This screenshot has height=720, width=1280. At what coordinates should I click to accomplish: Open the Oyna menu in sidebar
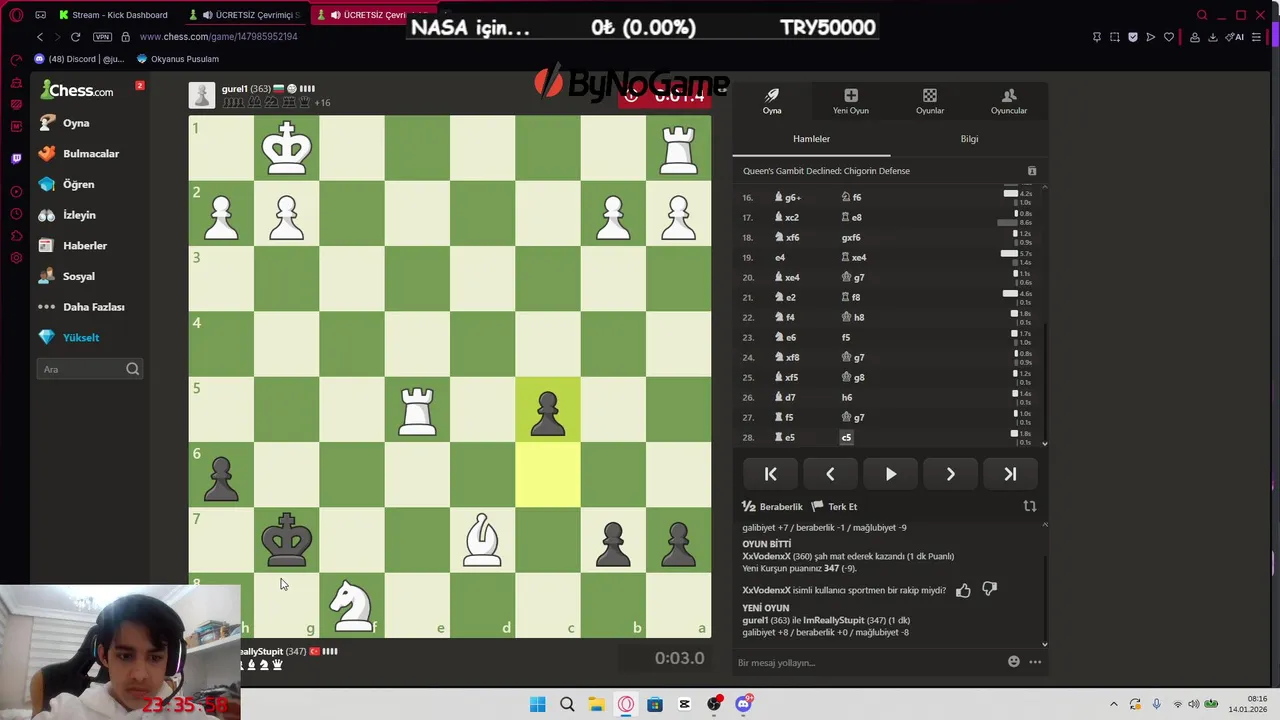[x=65, y=123]
